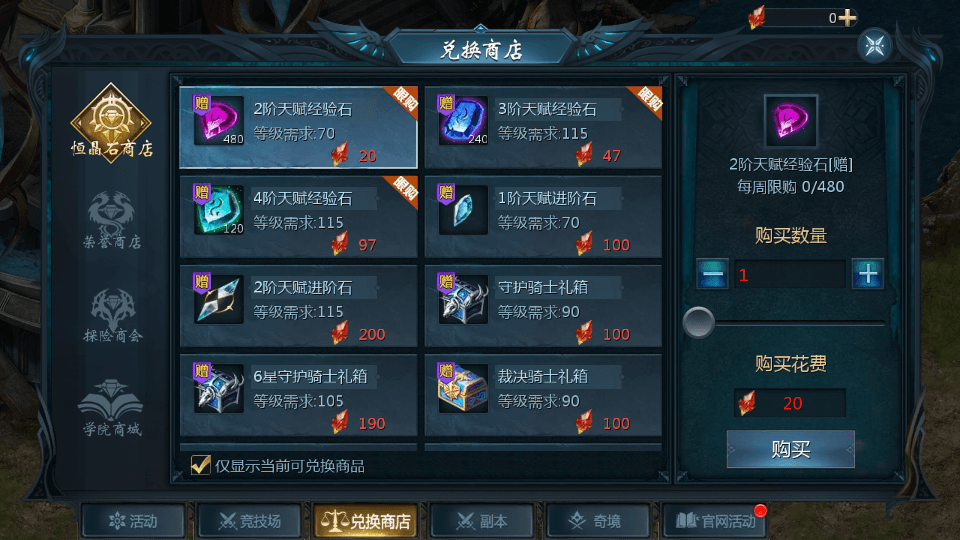Increase purchase quantity with plus button
Screen dimensions: 960x540
[868, 274]
